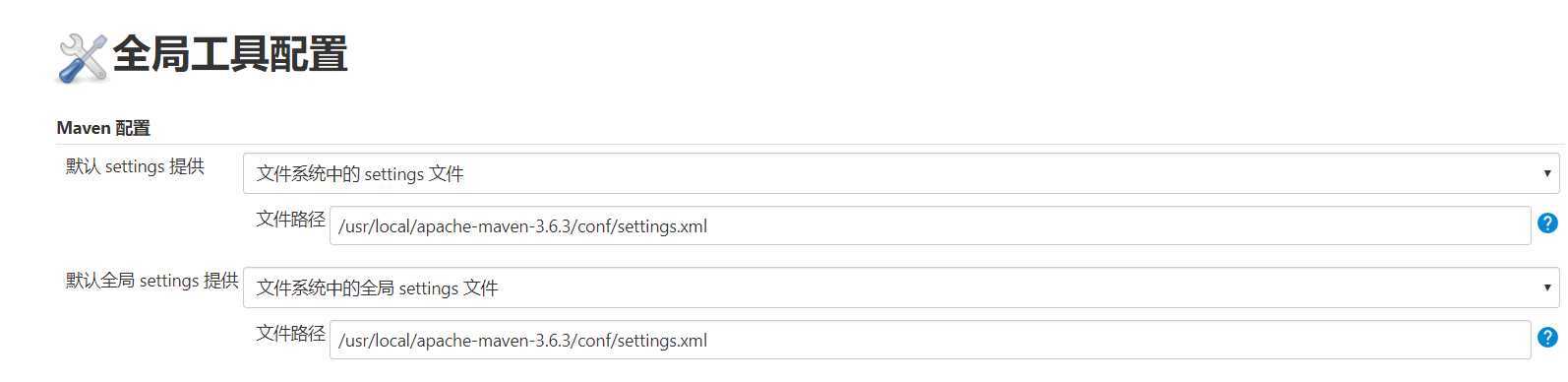
Task: Open the 文件系统中的全局 settings 文件 dropdown
Action: click(901, 287)
